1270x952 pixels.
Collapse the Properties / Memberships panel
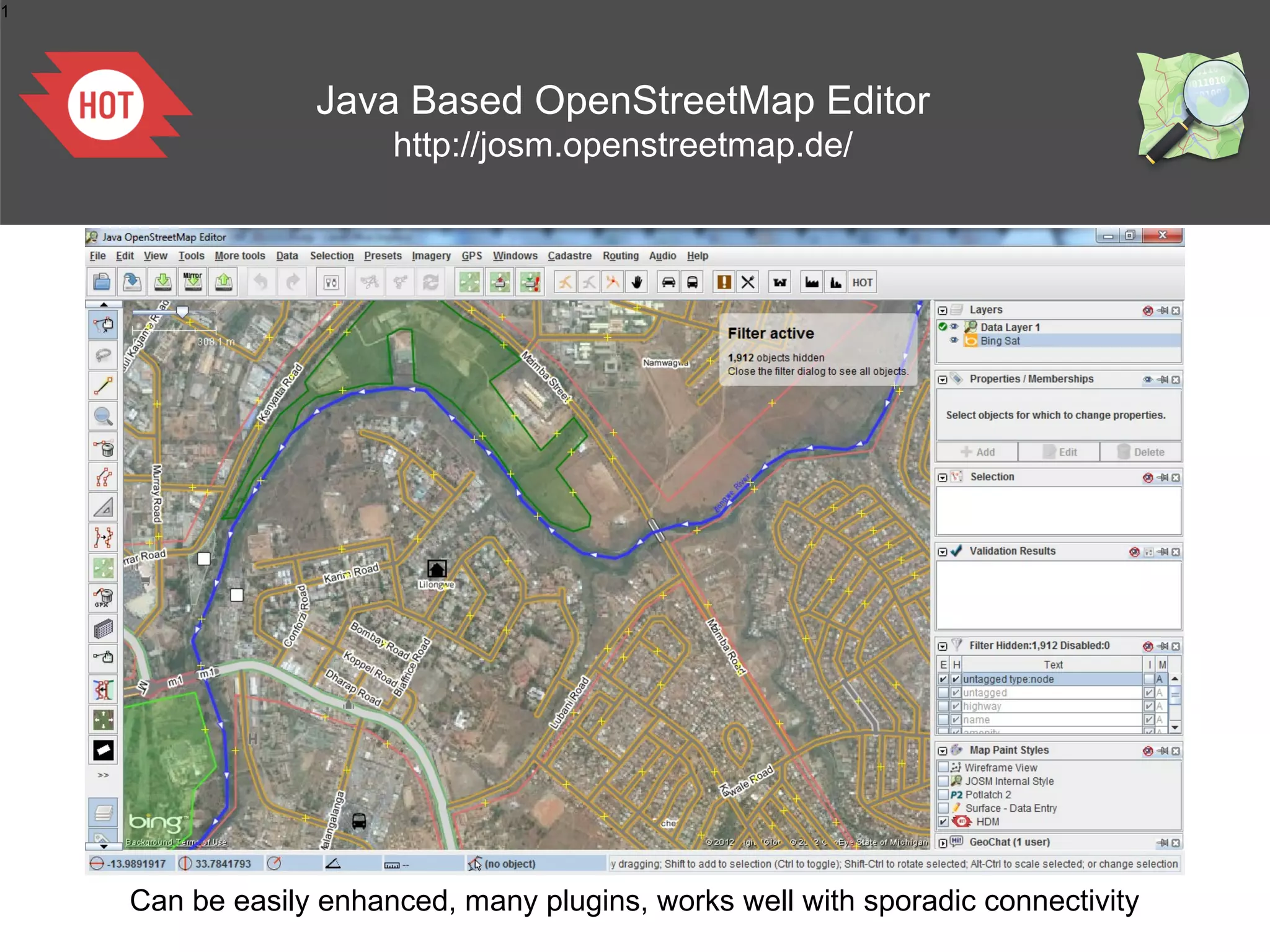click(x=943, y=379)
